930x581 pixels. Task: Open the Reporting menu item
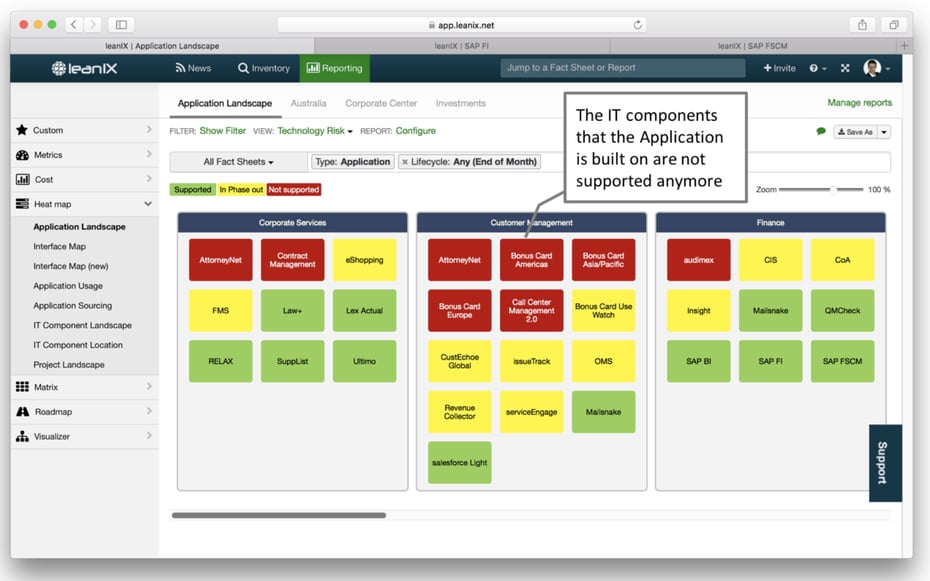(x=335, y=68)
